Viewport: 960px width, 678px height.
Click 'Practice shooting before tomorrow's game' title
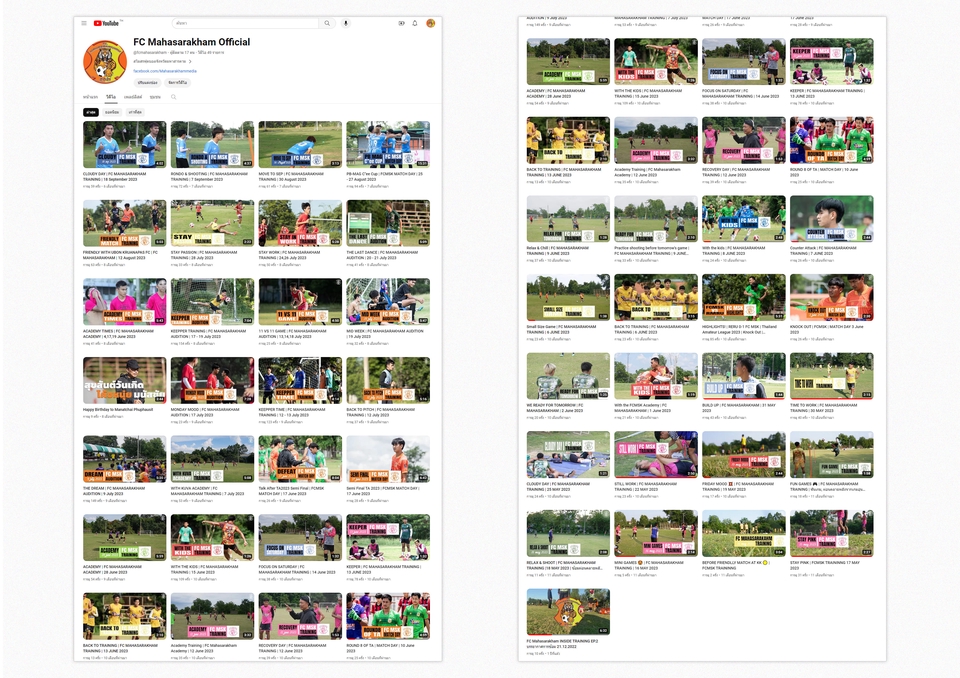[652, 250]
